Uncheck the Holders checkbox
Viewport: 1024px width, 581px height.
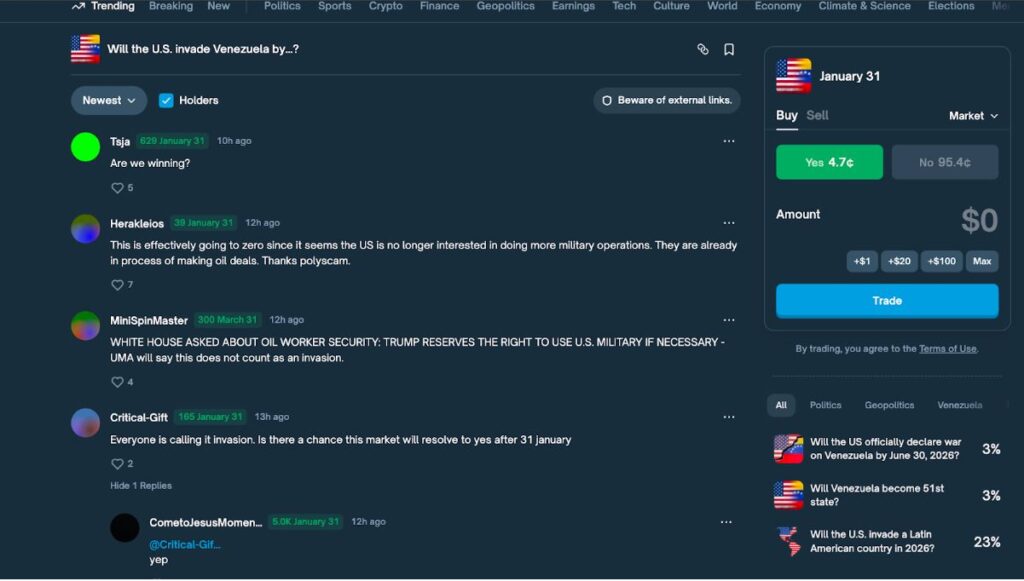coord(166,101)
